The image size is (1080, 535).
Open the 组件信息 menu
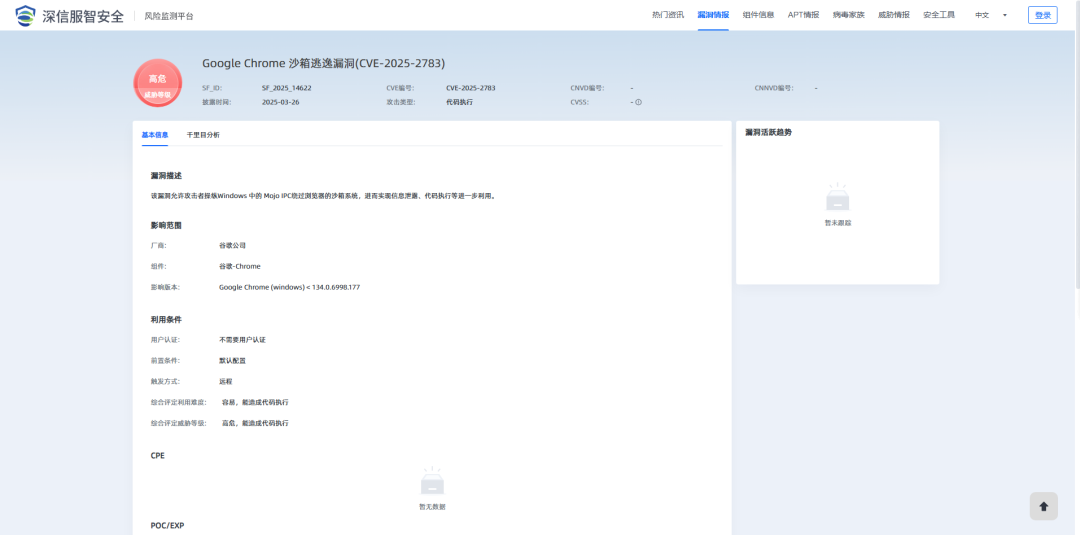point(758,14)
